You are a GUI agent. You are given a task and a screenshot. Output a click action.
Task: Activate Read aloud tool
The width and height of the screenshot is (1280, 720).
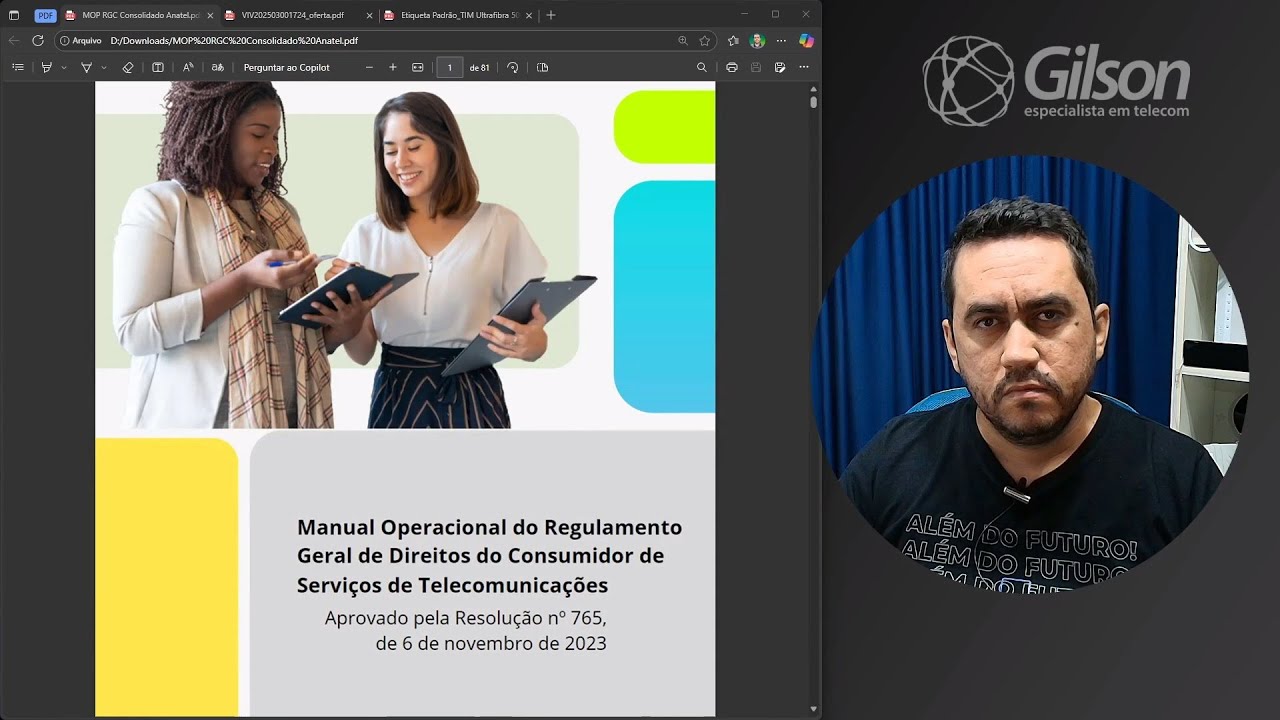tap(188, 67)
